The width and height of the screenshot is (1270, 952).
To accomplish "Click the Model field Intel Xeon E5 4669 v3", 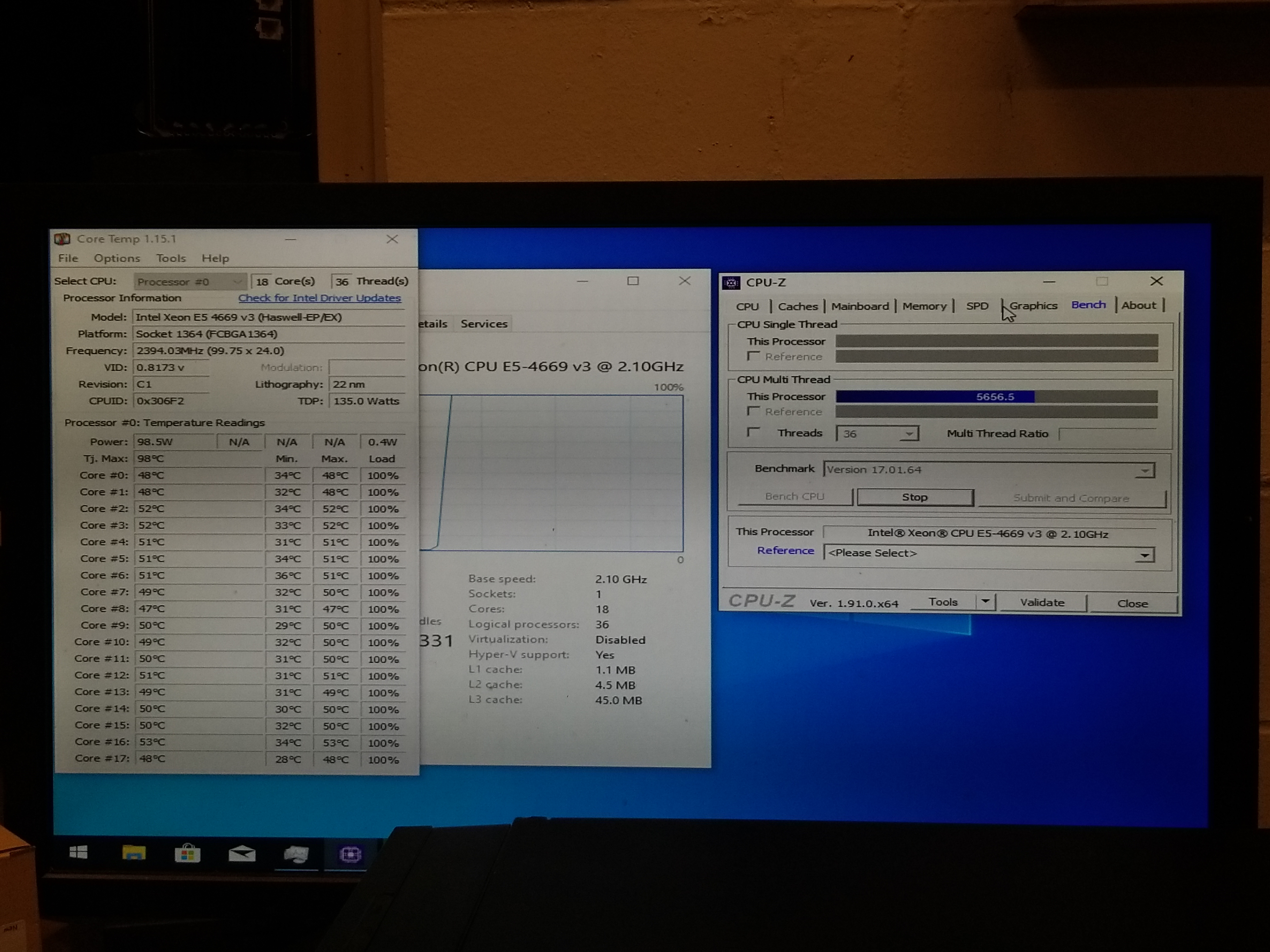I will pyautogui.click(x=269, y=317).
